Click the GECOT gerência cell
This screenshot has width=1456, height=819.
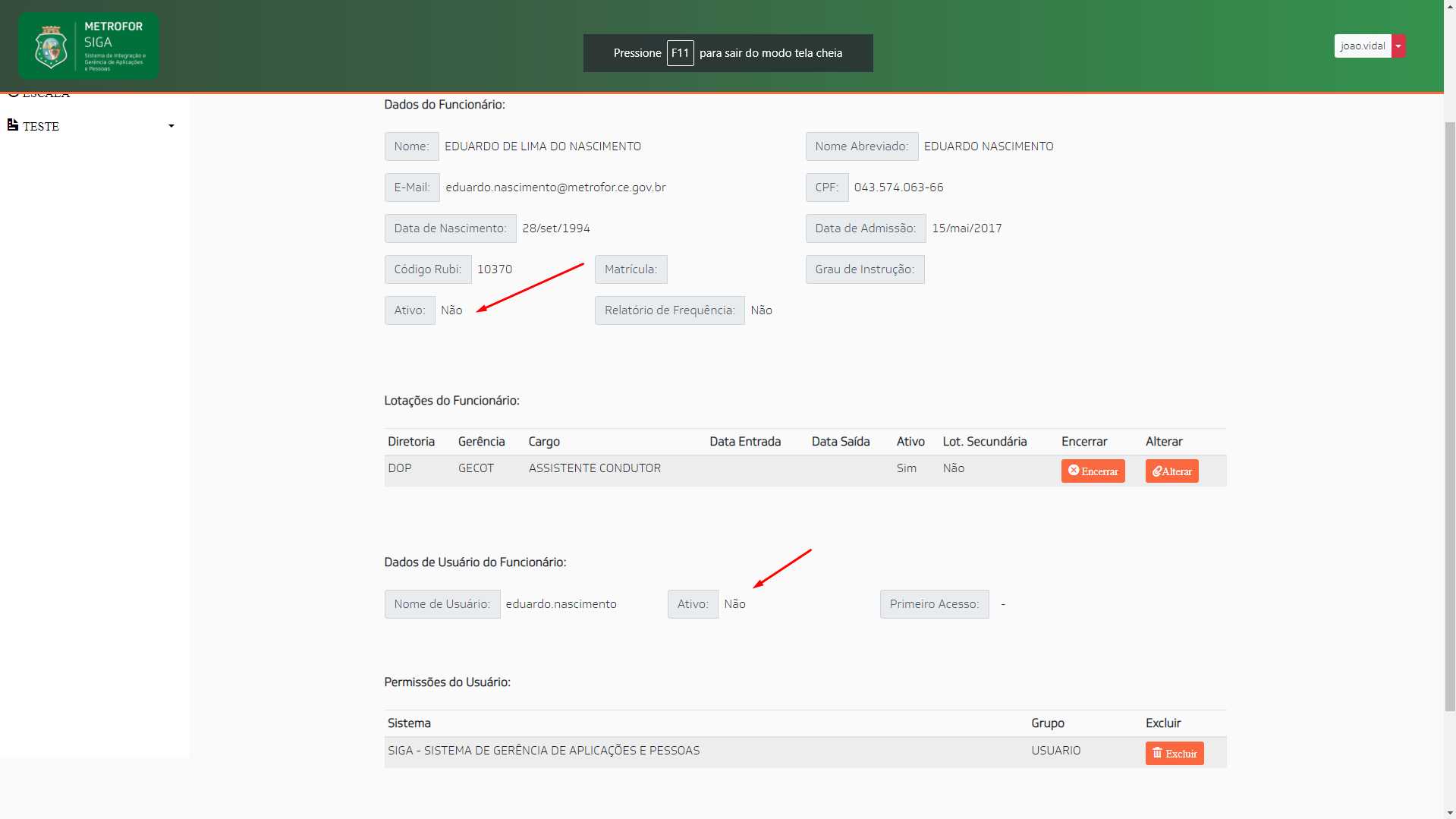point(476,468)
